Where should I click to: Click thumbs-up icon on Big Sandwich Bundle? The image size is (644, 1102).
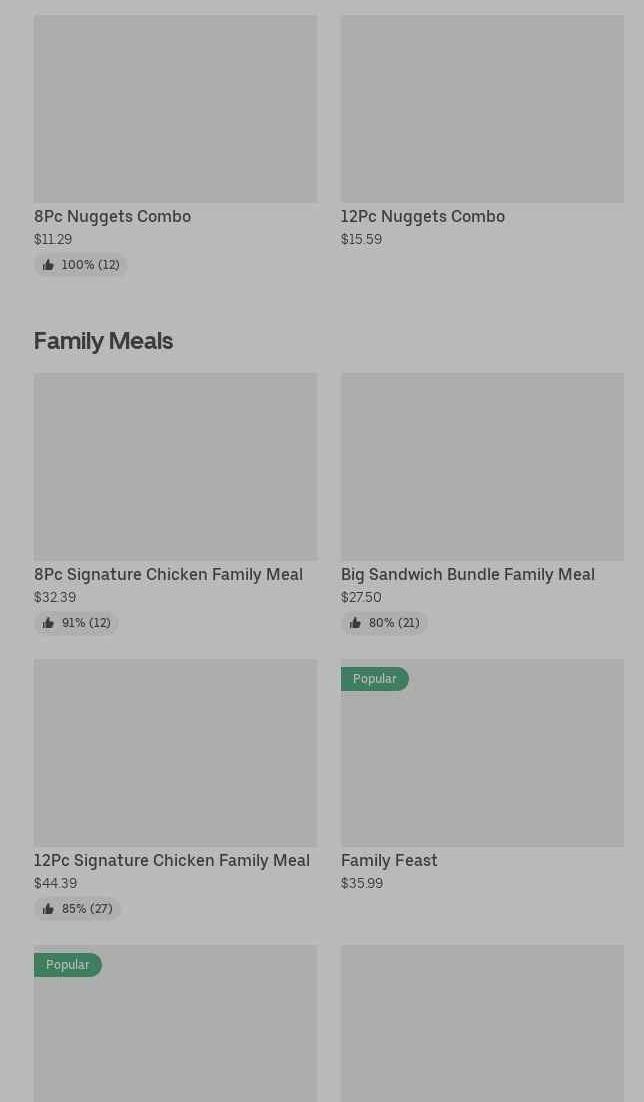tap(355, 623)
